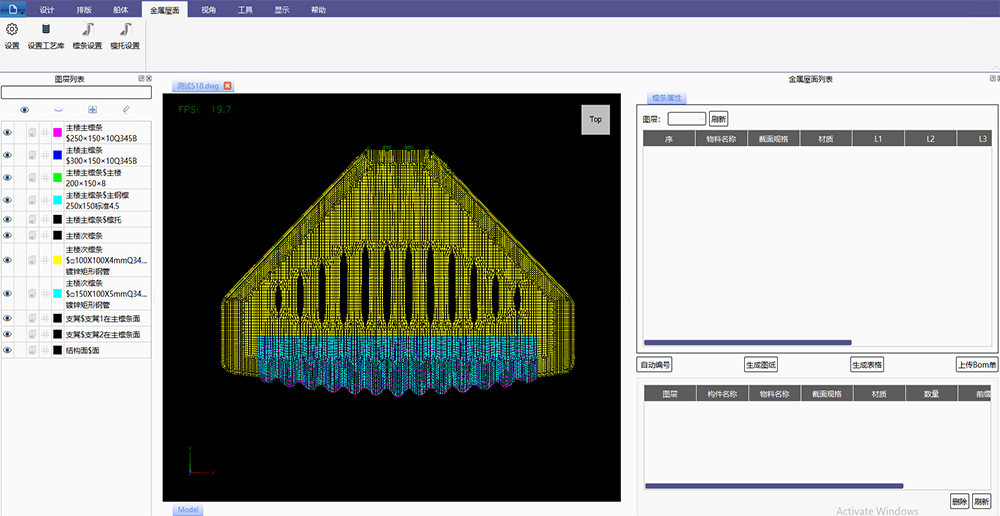Click the 生成图纸 button
The width and height of the screenshot is (1000, 516).
pyautogui.click(x=761, y=365)
